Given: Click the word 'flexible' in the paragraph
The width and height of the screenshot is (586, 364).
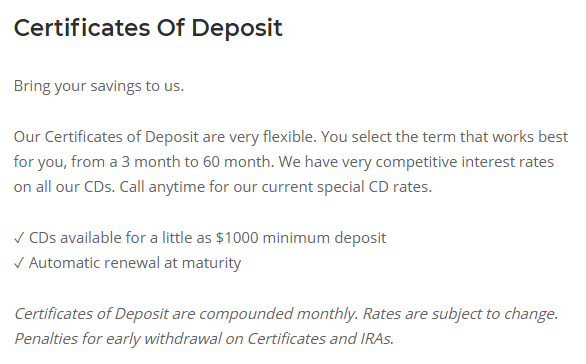Looking at the screenshot, I should coord(288,137).
